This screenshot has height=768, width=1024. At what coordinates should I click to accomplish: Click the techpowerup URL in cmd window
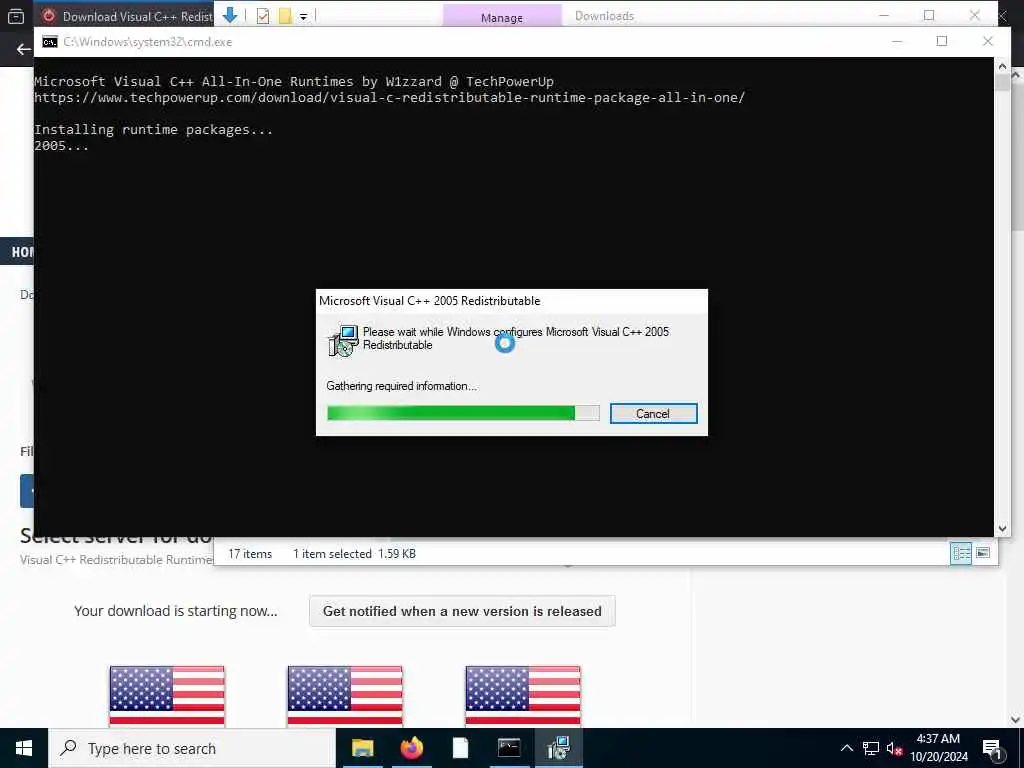tap(389, 98)
